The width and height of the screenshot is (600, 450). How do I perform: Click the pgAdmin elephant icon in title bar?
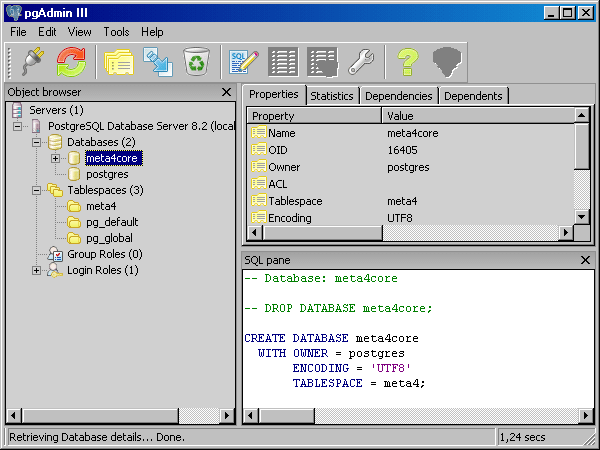coord(13,13)
